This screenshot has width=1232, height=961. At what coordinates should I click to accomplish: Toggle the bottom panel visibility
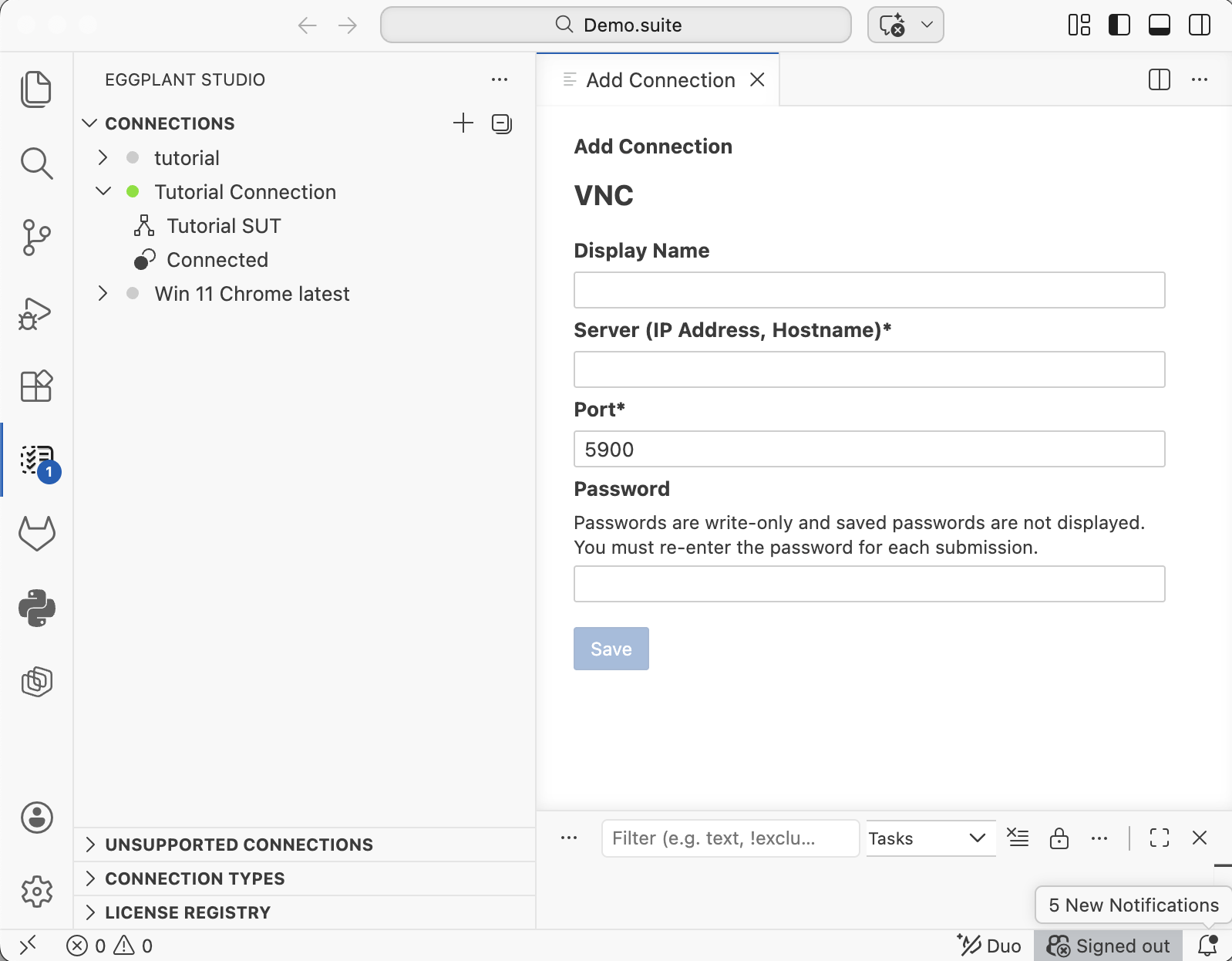coord(1159,25)
